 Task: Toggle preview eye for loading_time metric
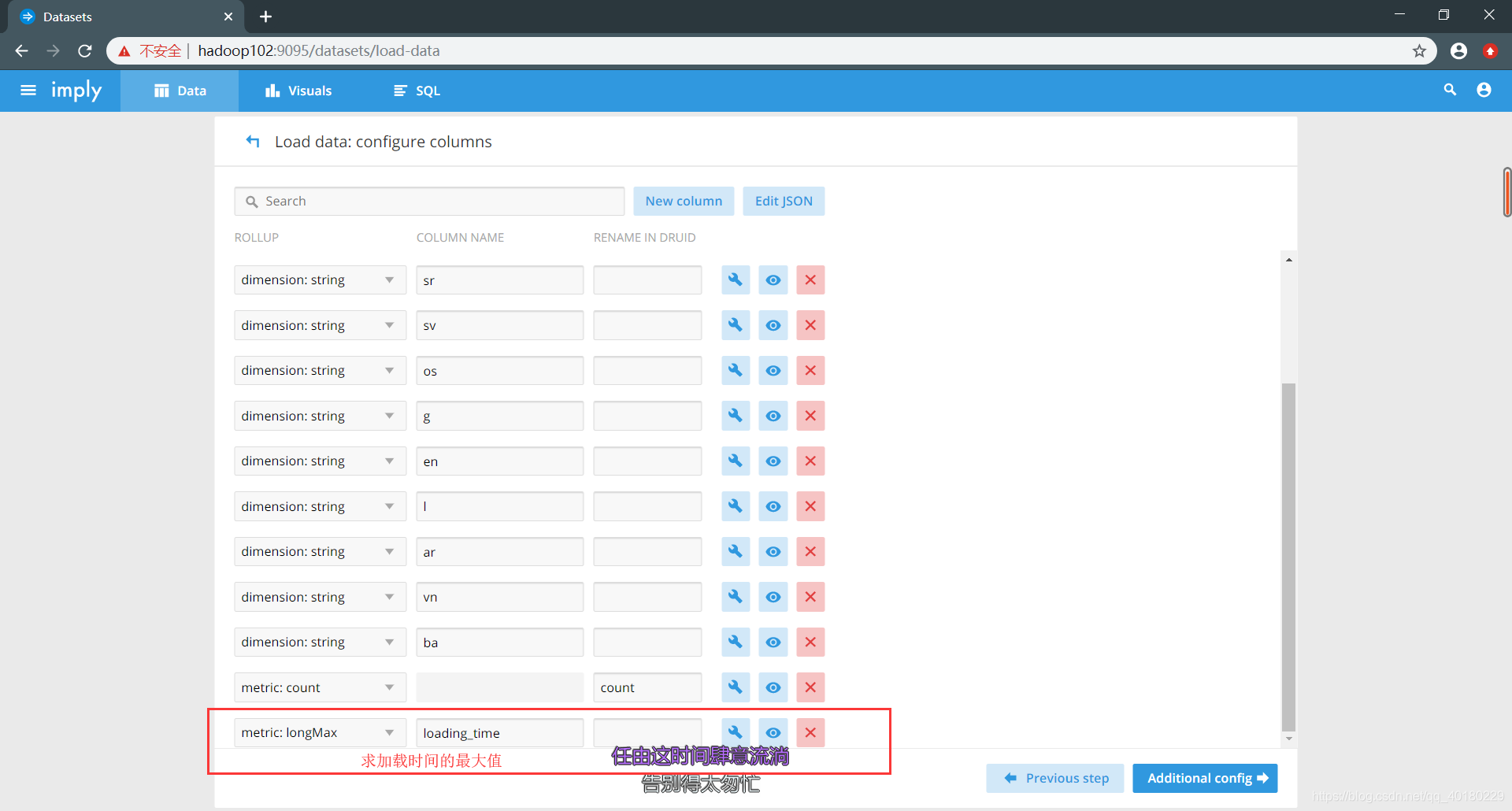773,733
